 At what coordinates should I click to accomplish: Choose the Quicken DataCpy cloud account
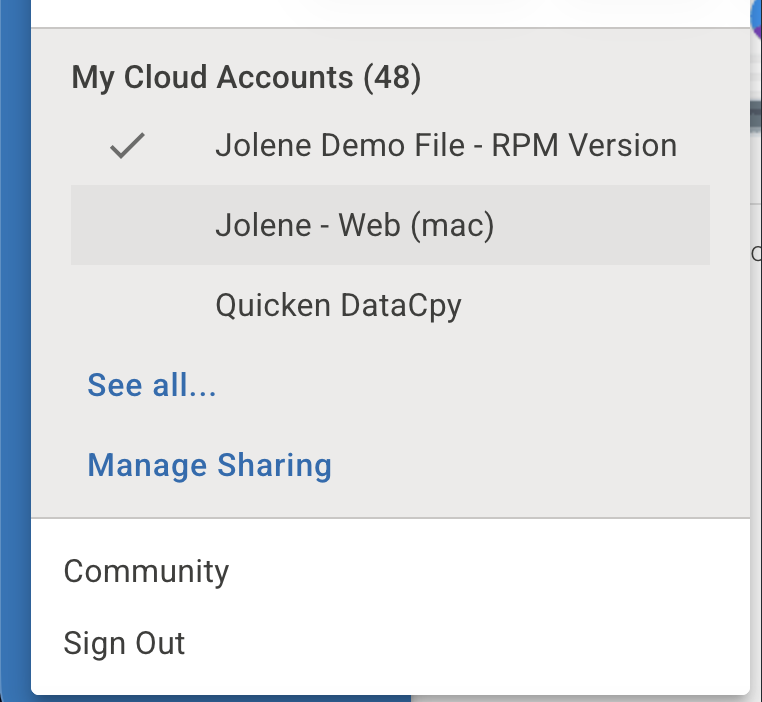coord(338,305)
